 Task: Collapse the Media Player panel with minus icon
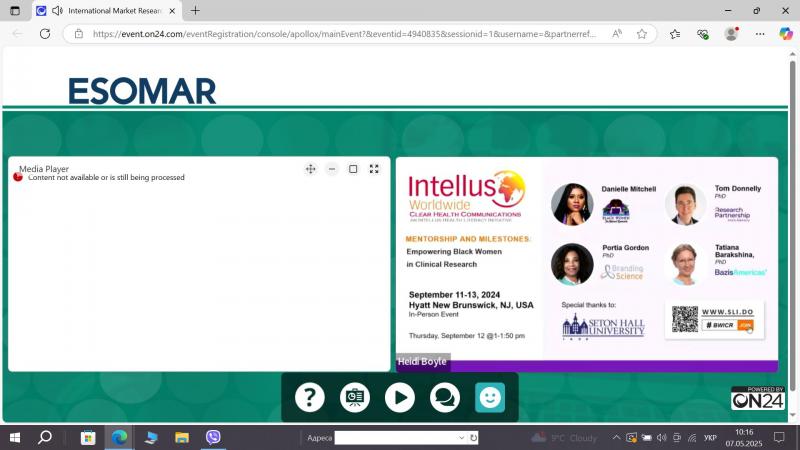click(332, 169)
